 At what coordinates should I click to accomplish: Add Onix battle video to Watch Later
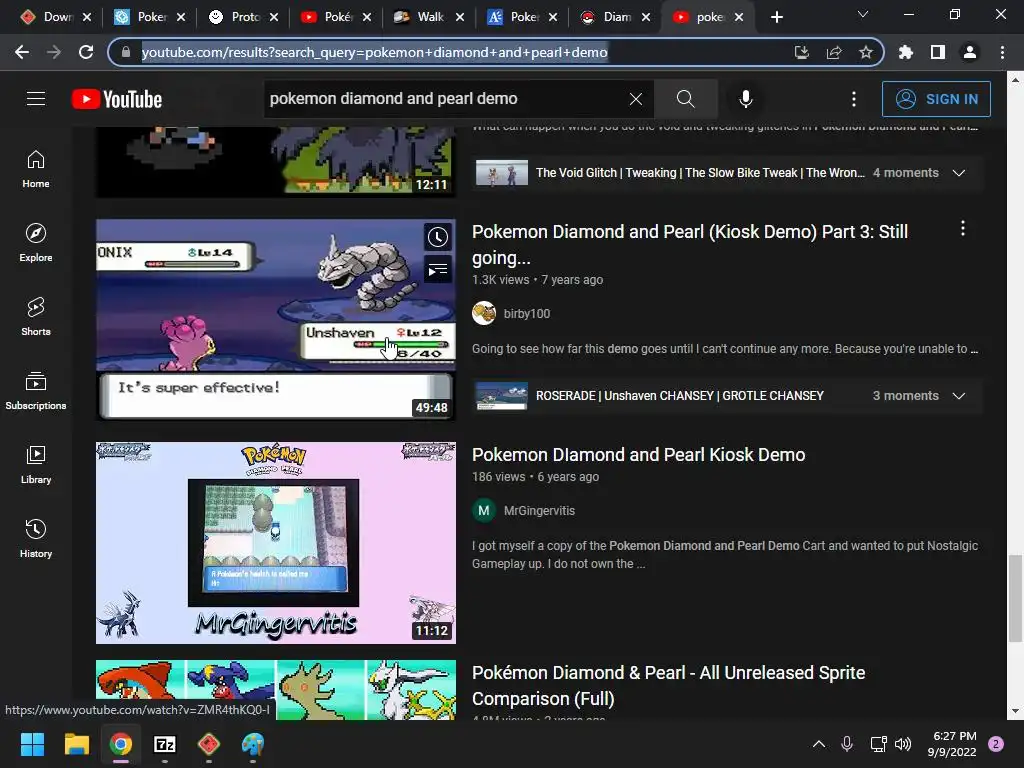(438, 237)
